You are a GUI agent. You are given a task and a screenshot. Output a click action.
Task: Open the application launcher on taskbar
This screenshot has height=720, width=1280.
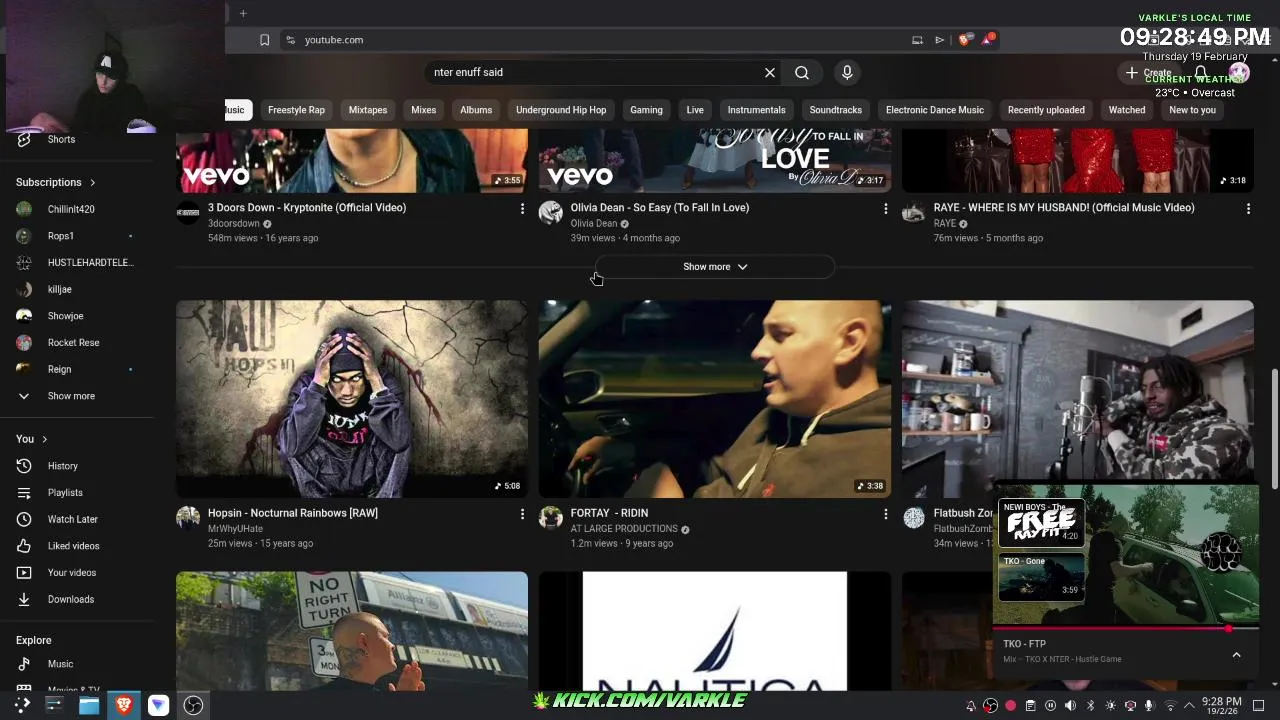(22, 705)
